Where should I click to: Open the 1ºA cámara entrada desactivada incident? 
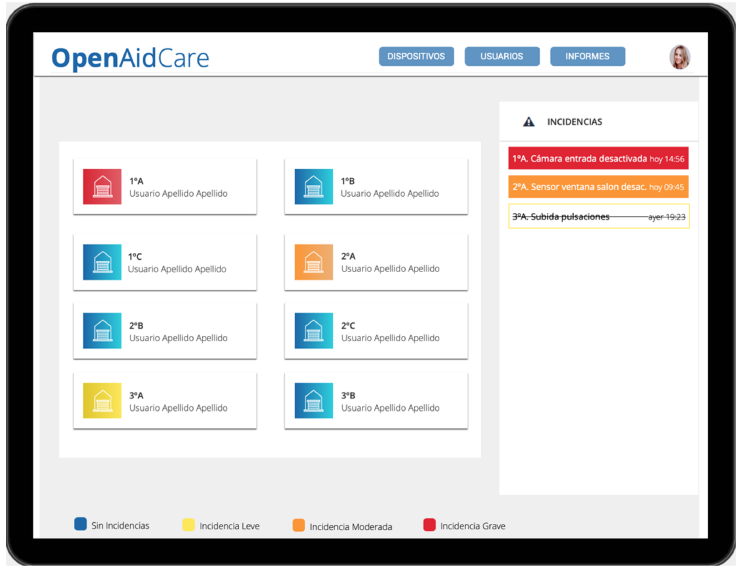pos(598,158)
